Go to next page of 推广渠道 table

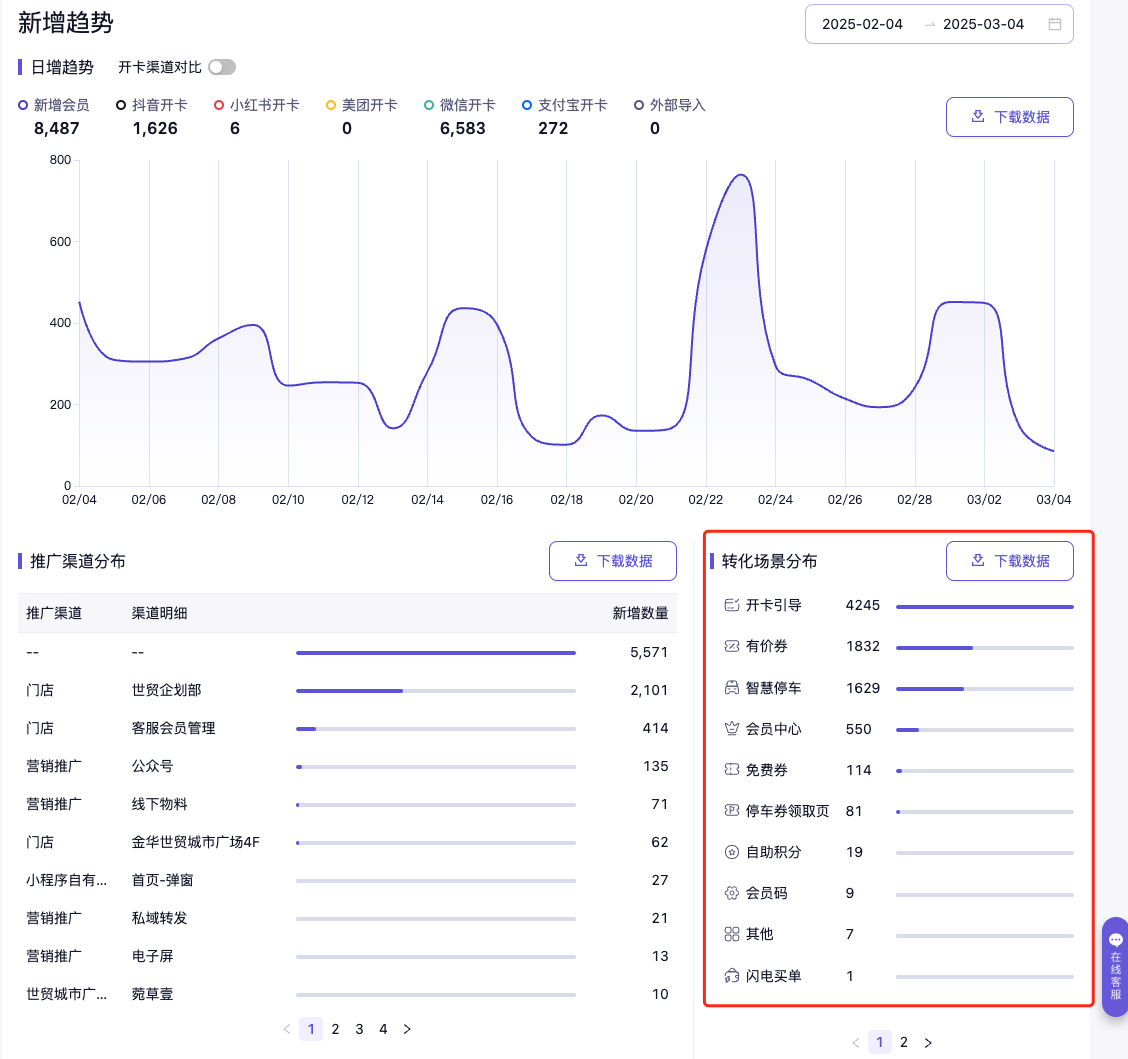point(407,1029)
